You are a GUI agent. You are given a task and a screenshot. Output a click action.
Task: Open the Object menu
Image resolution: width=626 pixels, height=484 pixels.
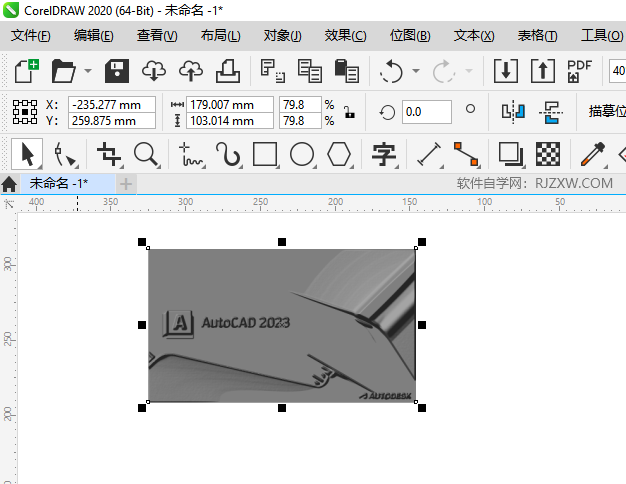pyautogui.click(x=283, y=36)
